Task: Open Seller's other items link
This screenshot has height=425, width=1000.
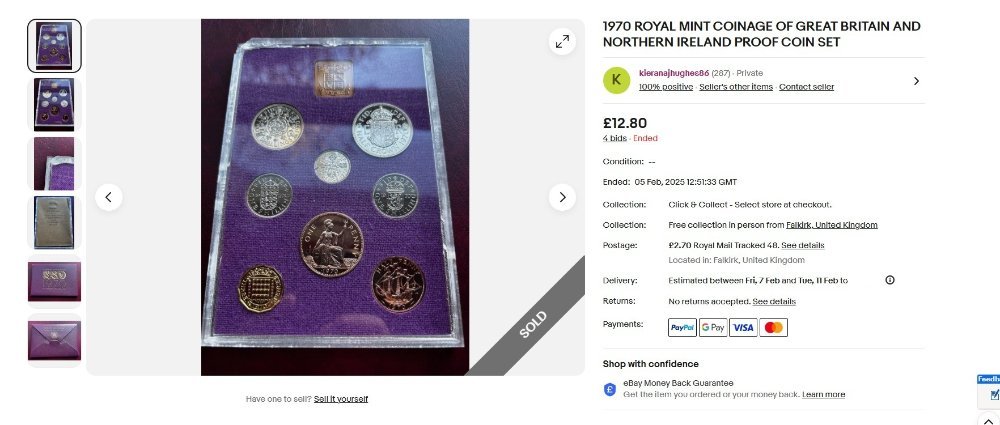Action: tap(736, 87)
